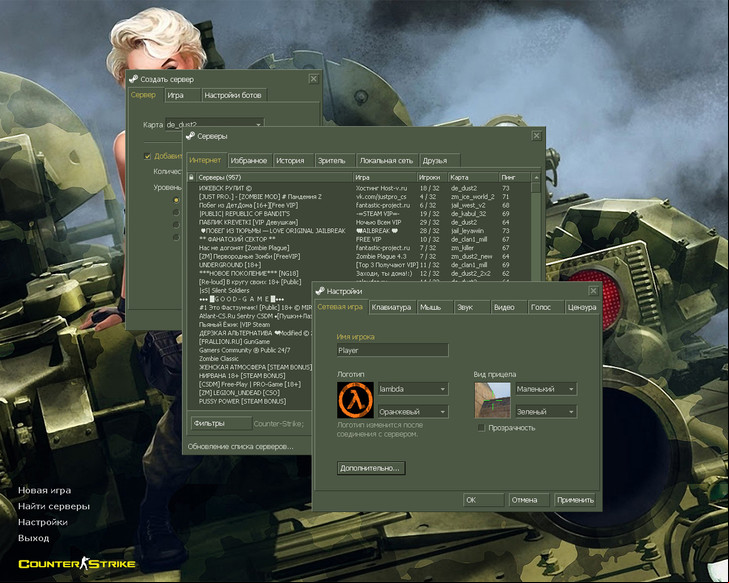Image resolution: width=729 pixels, height=583 pixels.
Task: Open the Друзья tab
Action: click(x=439, y=160)
